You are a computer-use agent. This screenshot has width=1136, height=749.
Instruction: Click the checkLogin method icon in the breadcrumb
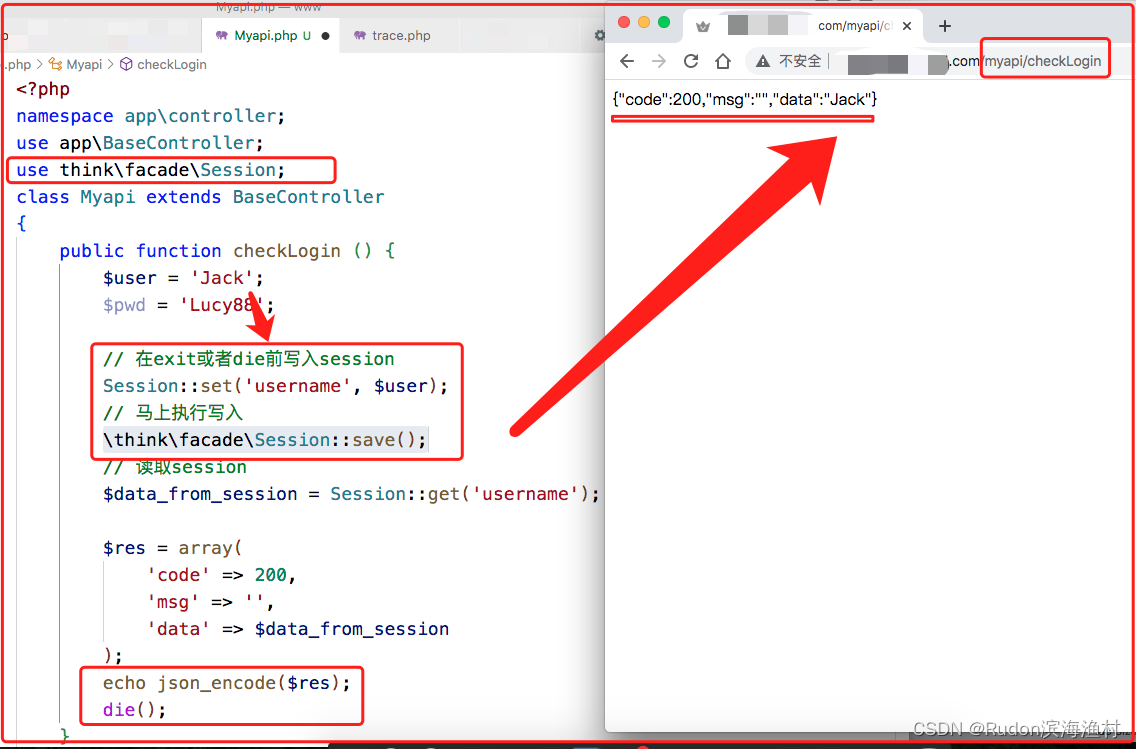127,64
